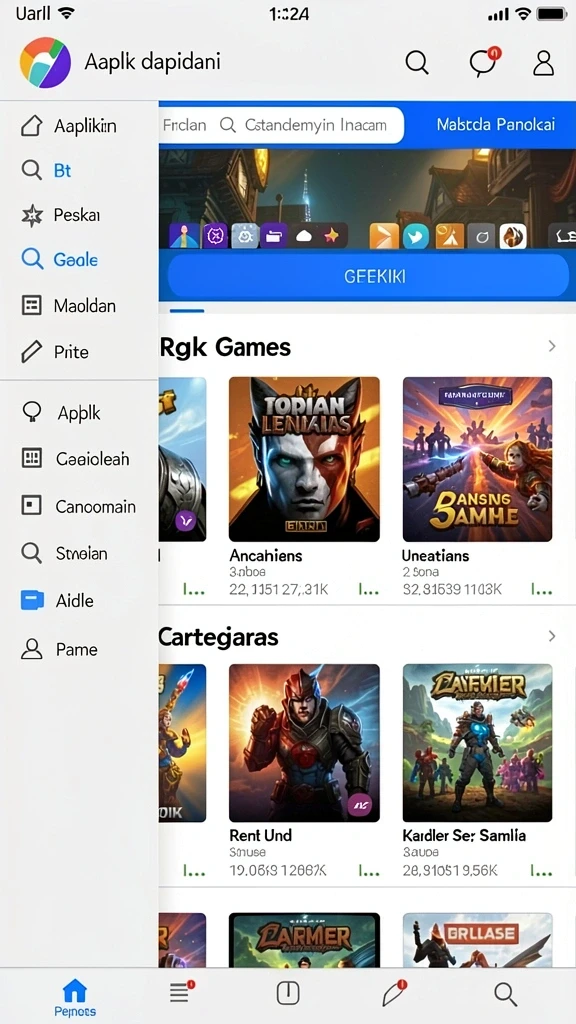Click the Kaidler Ser Samlia title text
Image resolution: width=576 pixels, height=1024 pixels.
(x=464, y=835)
